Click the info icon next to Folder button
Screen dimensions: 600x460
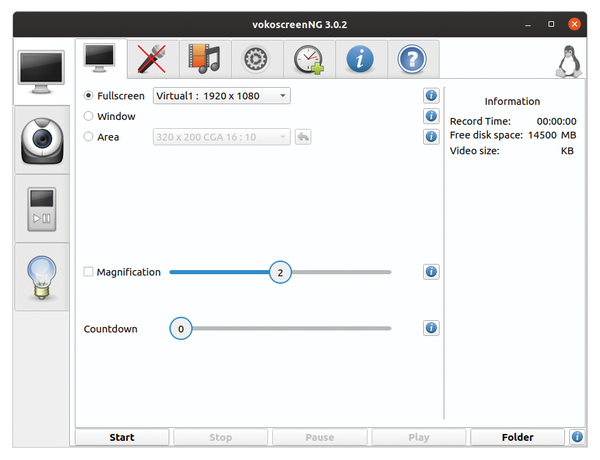click(577, 437)
